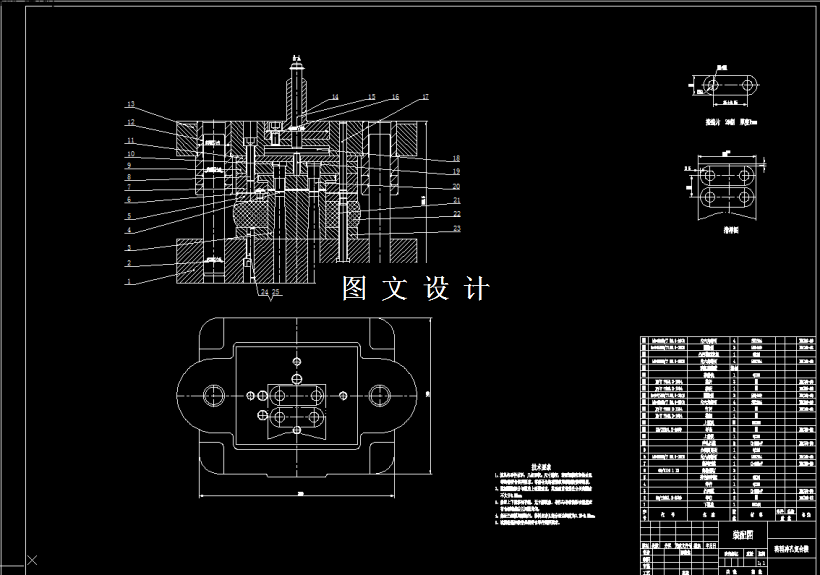Select part balloon number 16
This screenshot has height=575, width=820.
395,97
